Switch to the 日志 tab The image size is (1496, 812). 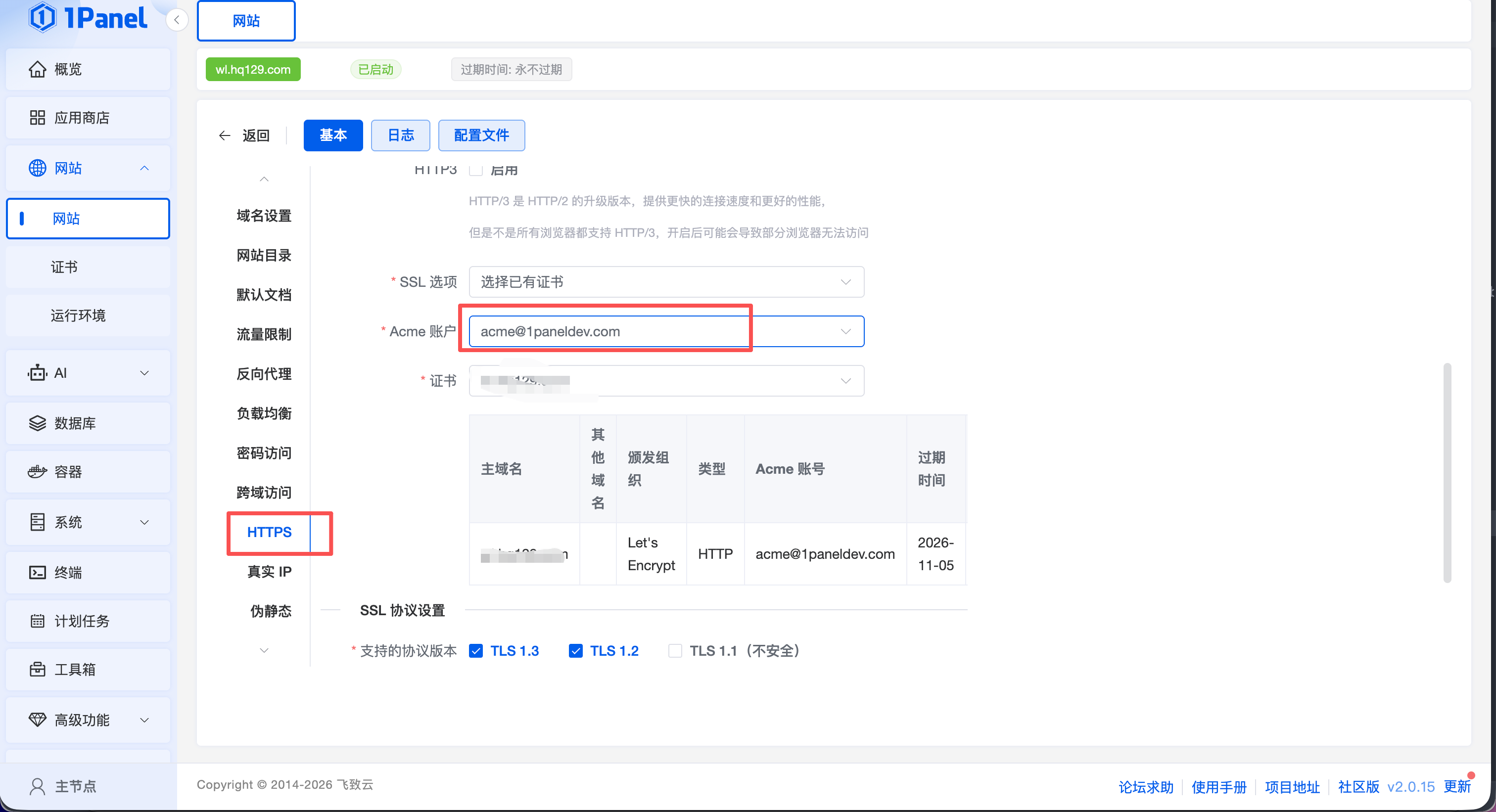401,135
